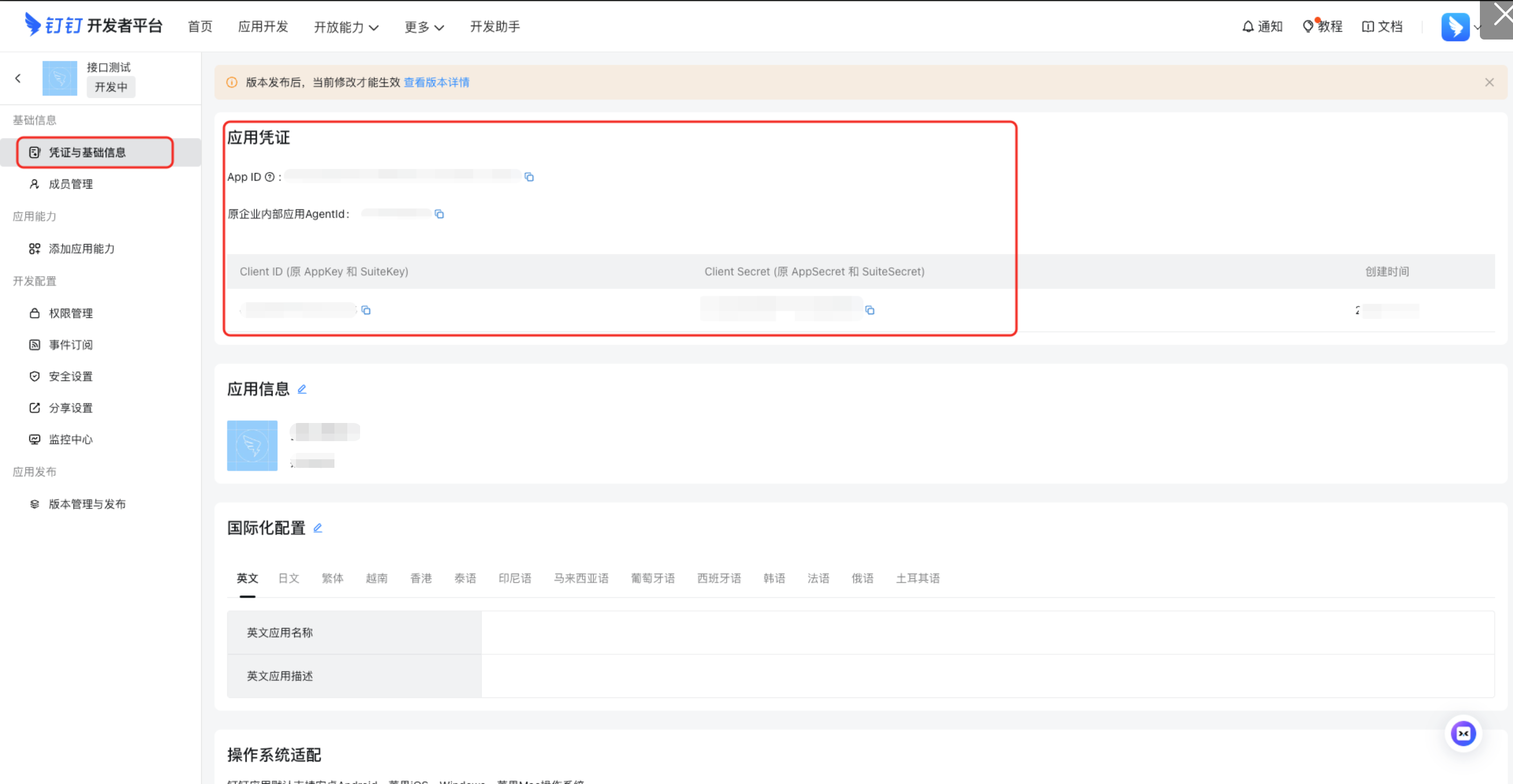Click the 查看版本详情 link
The width and height of the screenshot is (1513, 784).
pyautogui.click(x=436, y=82)
